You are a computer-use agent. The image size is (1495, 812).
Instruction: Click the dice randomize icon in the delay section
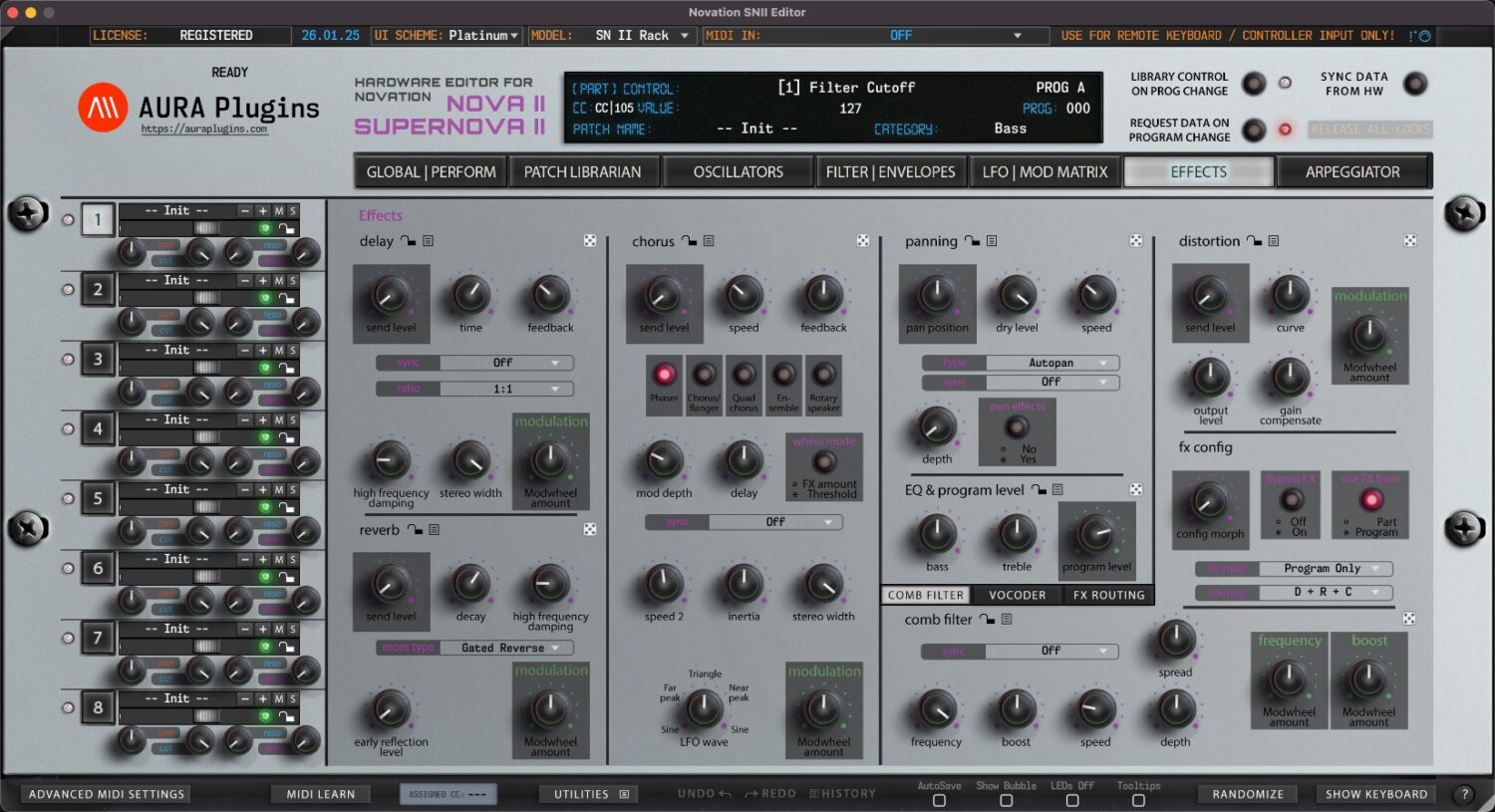(590, 240)
